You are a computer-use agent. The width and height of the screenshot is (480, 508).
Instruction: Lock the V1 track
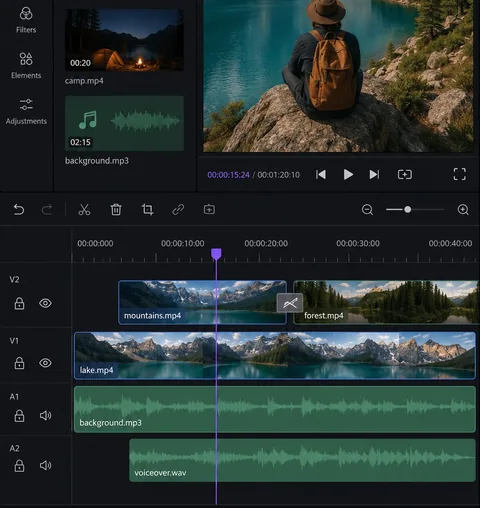point(19,363)
